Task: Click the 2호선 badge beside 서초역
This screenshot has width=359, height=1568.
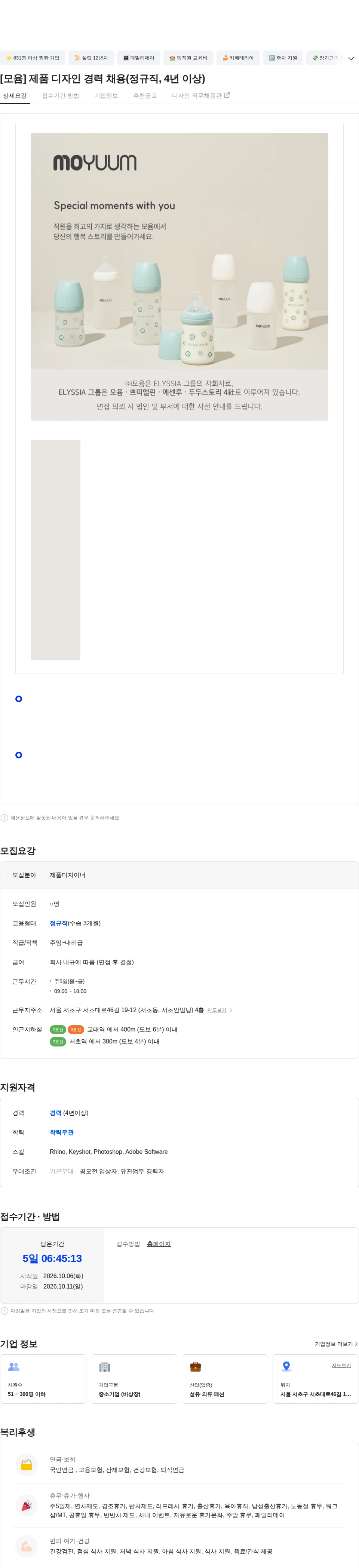Action: pyautogui.click(x=58, y=1042)
